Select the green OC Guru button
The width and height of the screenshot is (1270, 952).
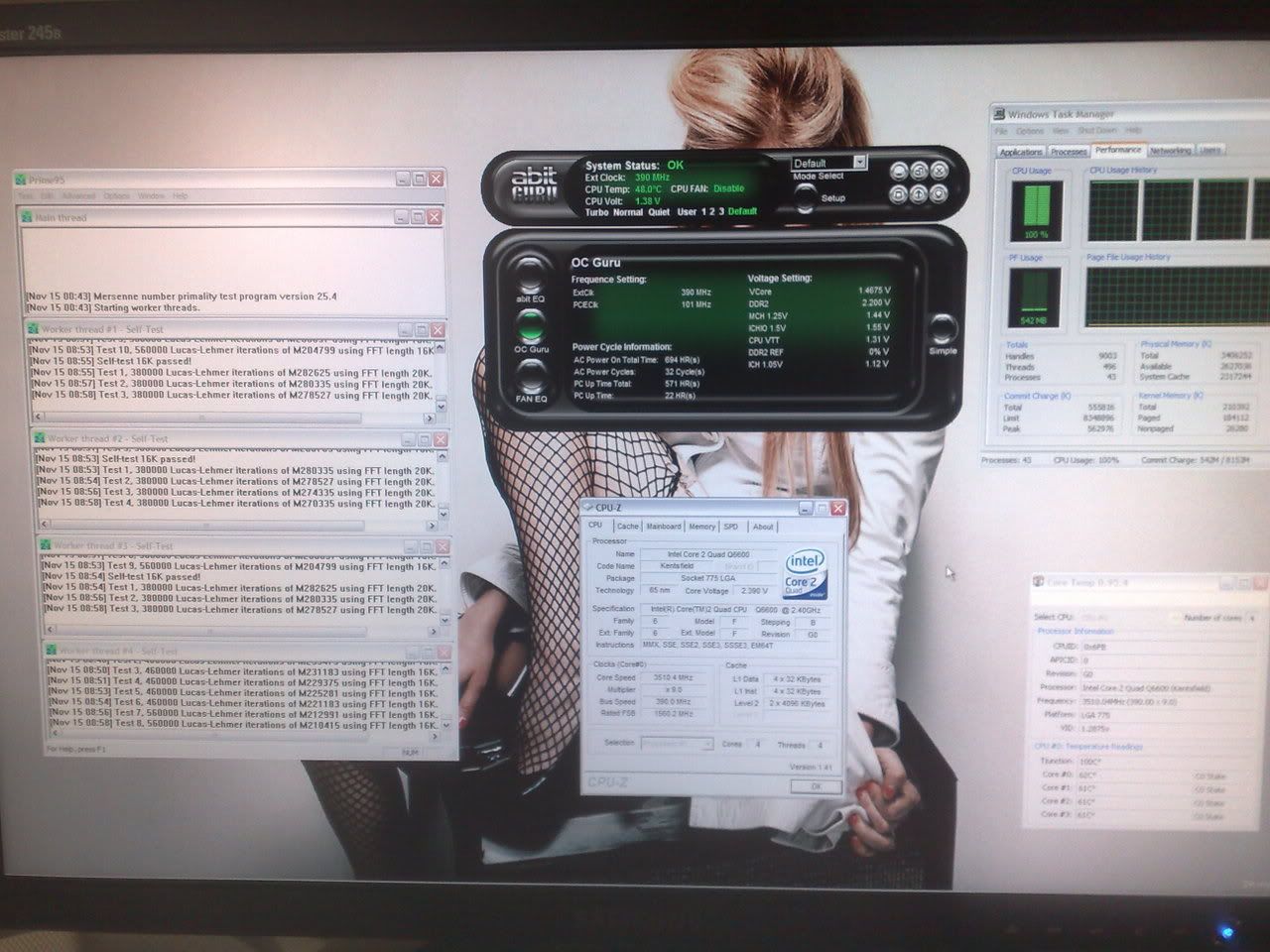tap(531, 324)
